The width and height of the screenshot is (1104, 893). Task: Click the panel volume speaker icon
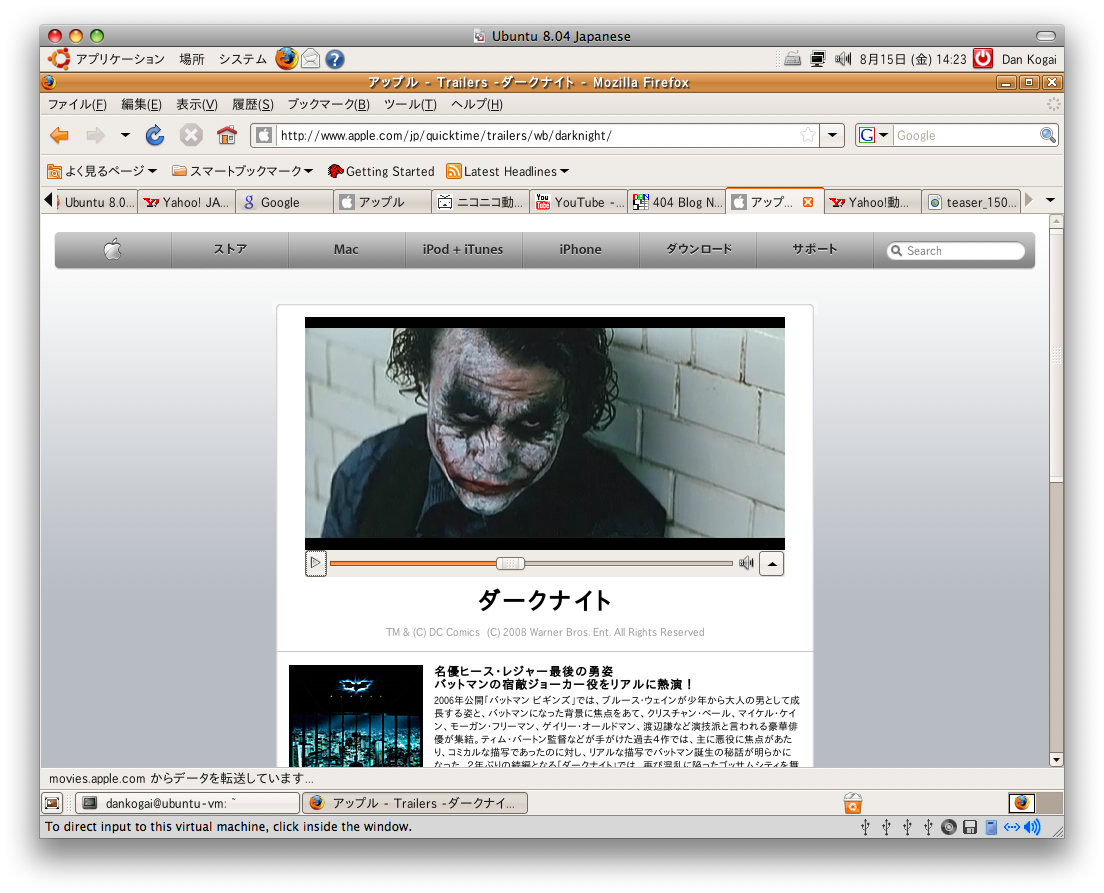(843, 59)
